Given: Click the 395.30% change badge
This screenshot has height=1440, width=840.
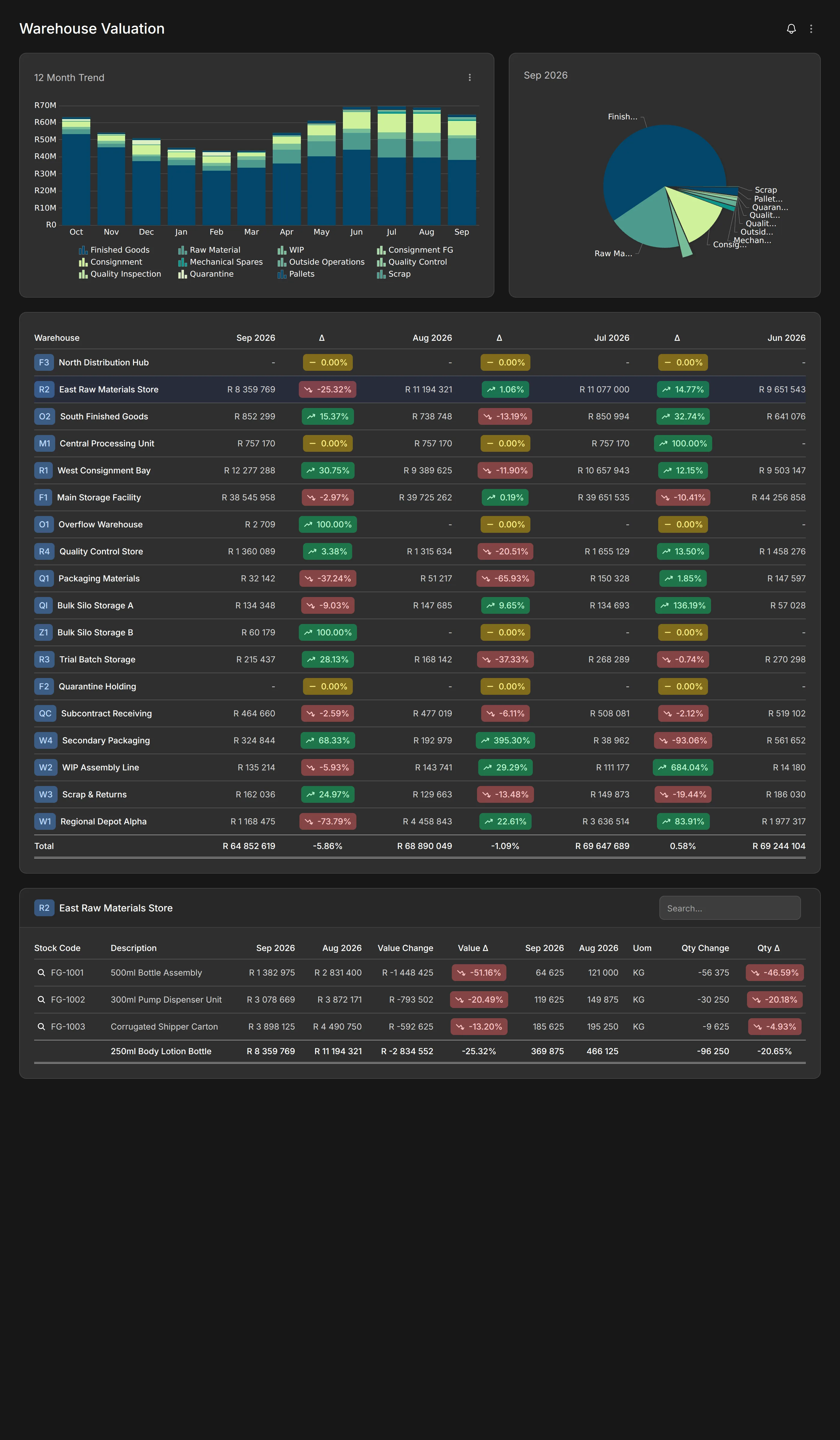Looking at the screenshot, I should [x=505, y=740].
